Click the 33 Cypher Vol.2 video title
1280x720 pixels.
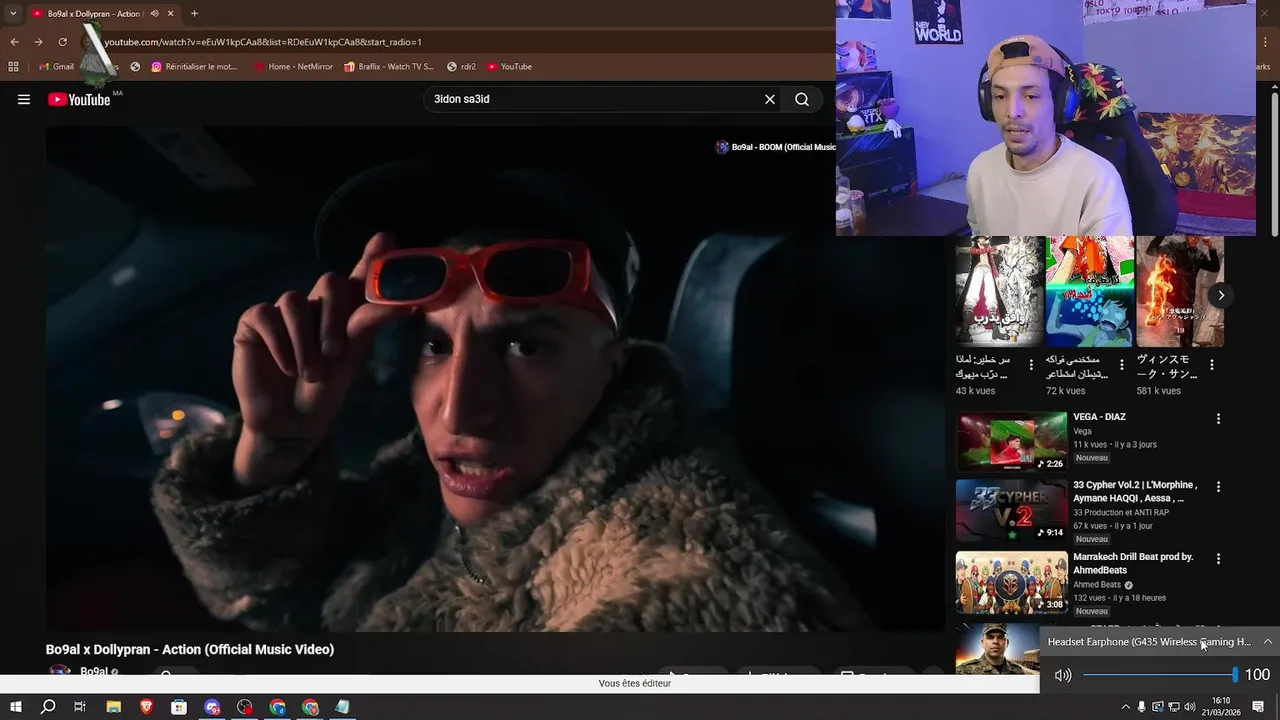[x=1135, y=491]
